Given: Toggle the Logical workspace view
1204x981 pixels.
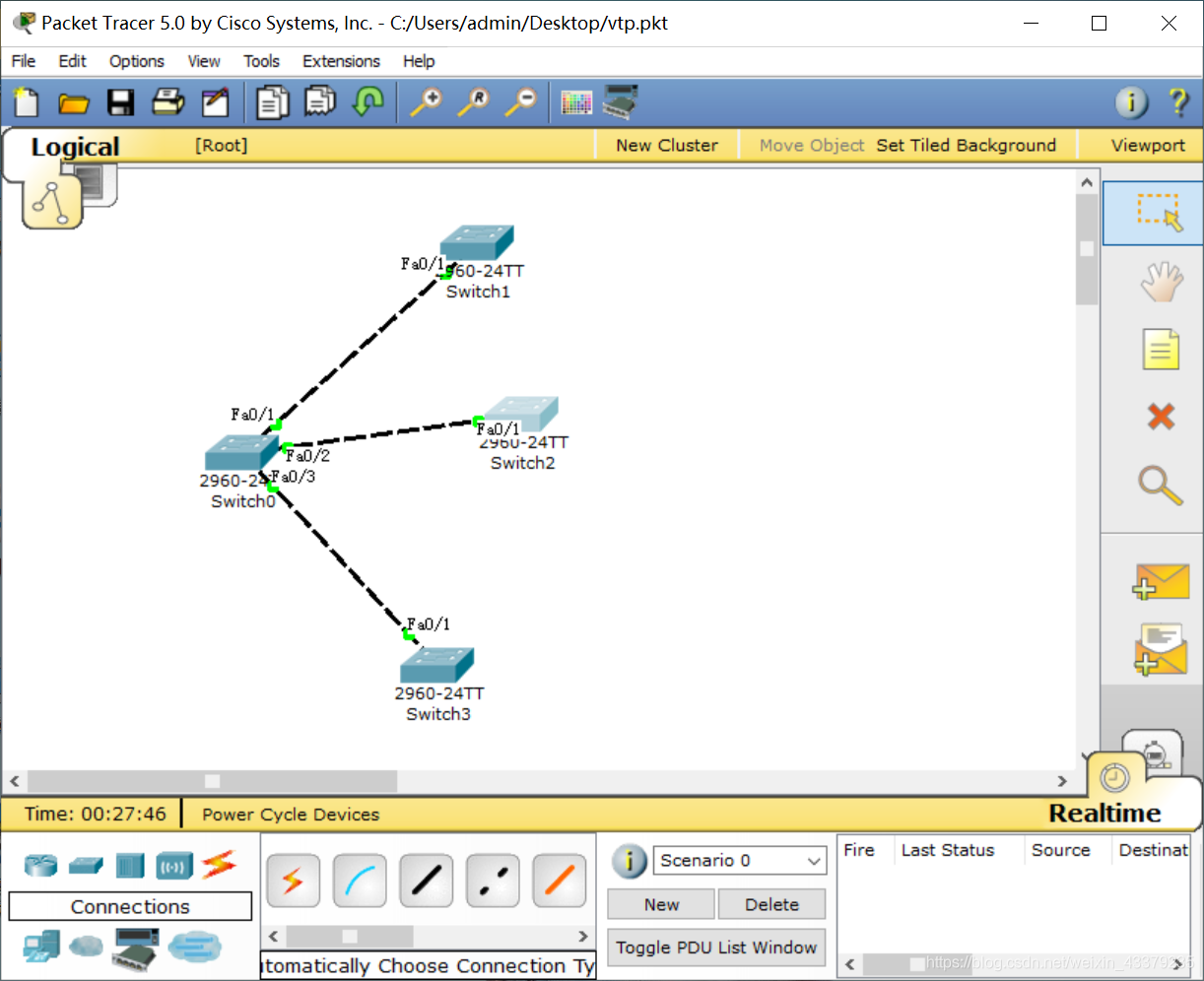Looking at the screenshot, I should [x=75, y=147].
